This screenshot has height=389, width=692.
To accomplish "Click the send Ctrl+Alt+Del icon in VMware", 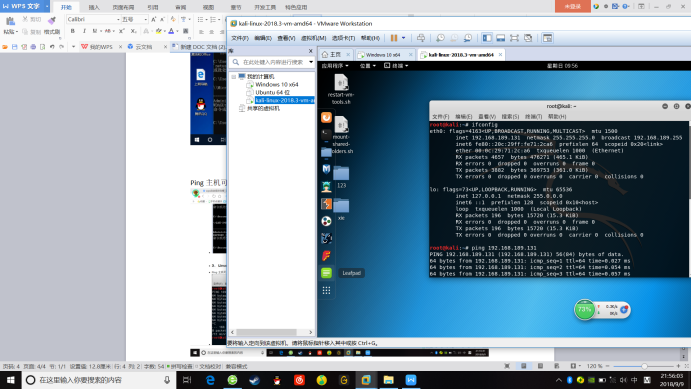I will pos(421,38).
